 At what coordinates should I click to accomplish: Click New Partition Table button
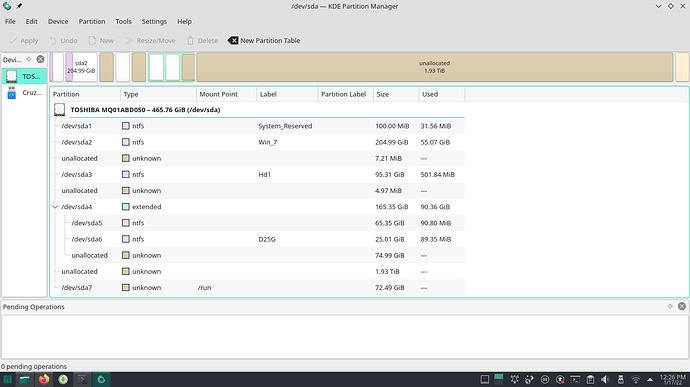[x=264, y=41]
